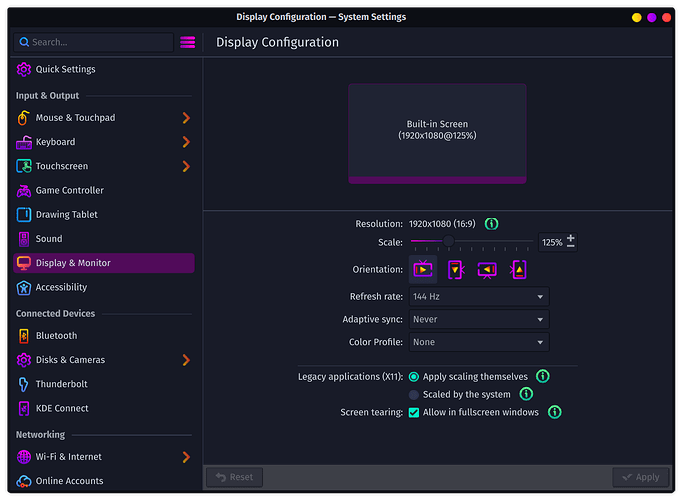The width and height of the screenshot is (682, 500).
Task: Open Thunderbolt settings
Action: pyautogui.click(x=104, y=384)
